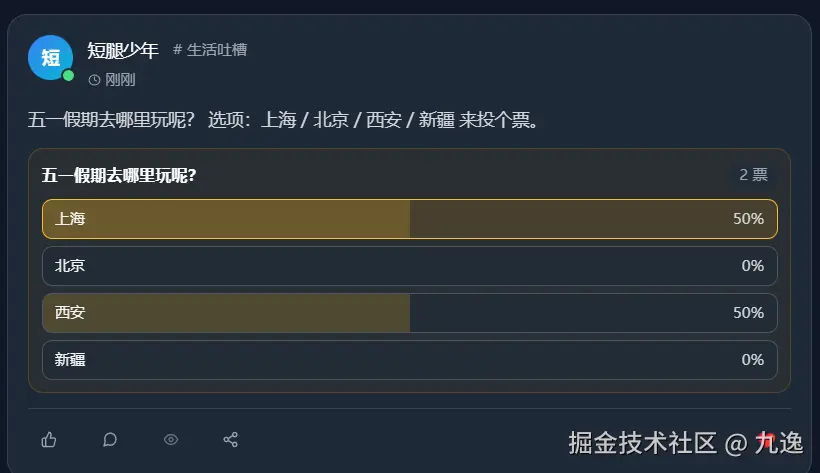The height and width of the screenshot is (473, 820).
Task: Click the green online status dot
Action: coord(68,75)
